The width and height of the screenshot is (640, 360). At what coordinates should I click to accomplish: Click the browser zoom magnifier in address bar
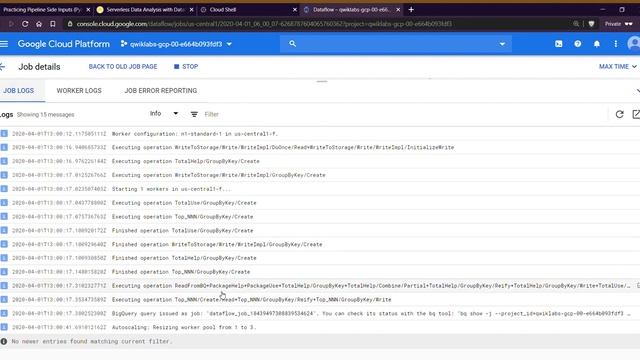point(576,24)
